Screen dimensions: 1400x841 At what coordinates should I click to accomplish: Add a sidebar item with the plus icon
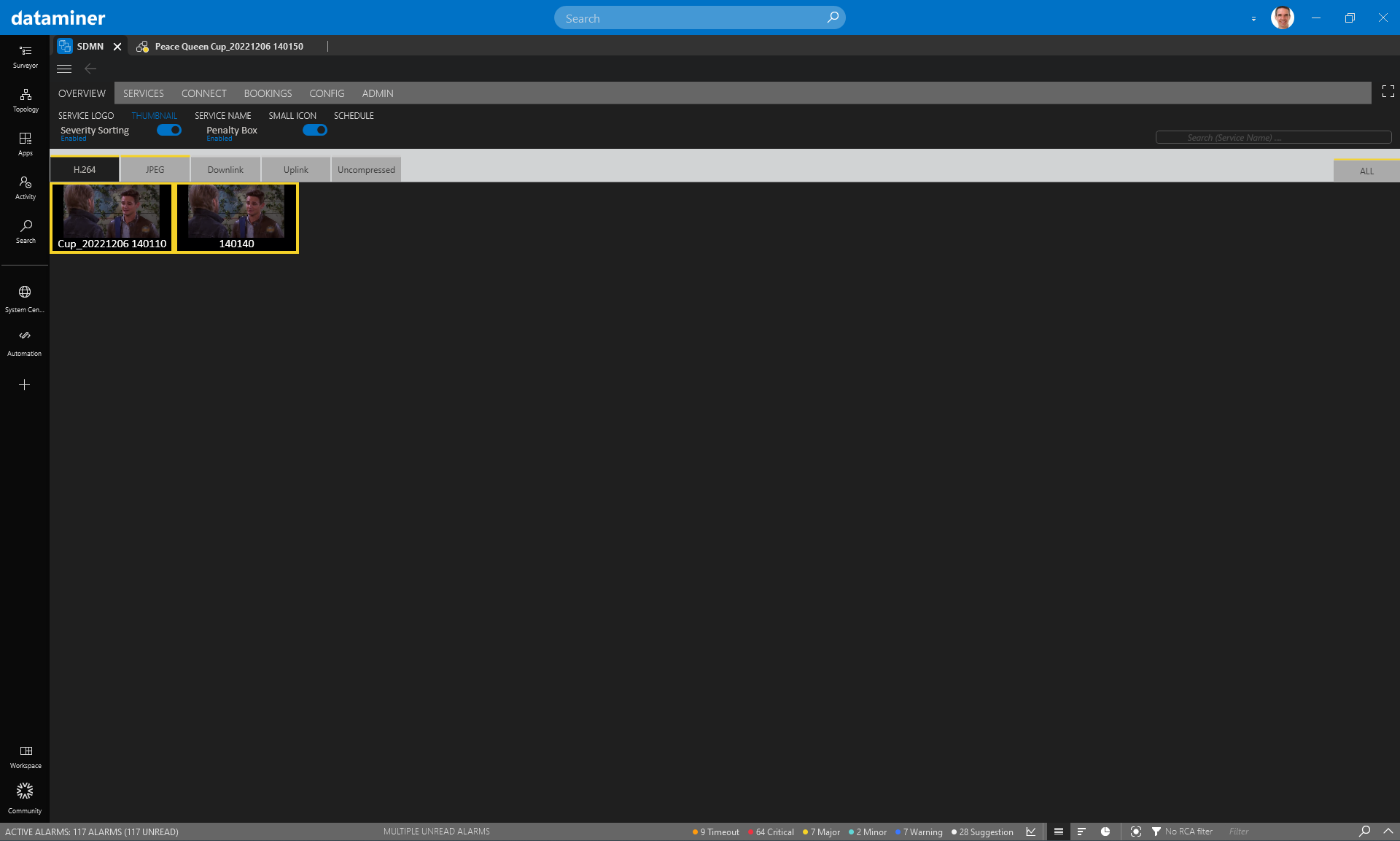(24, 384)
